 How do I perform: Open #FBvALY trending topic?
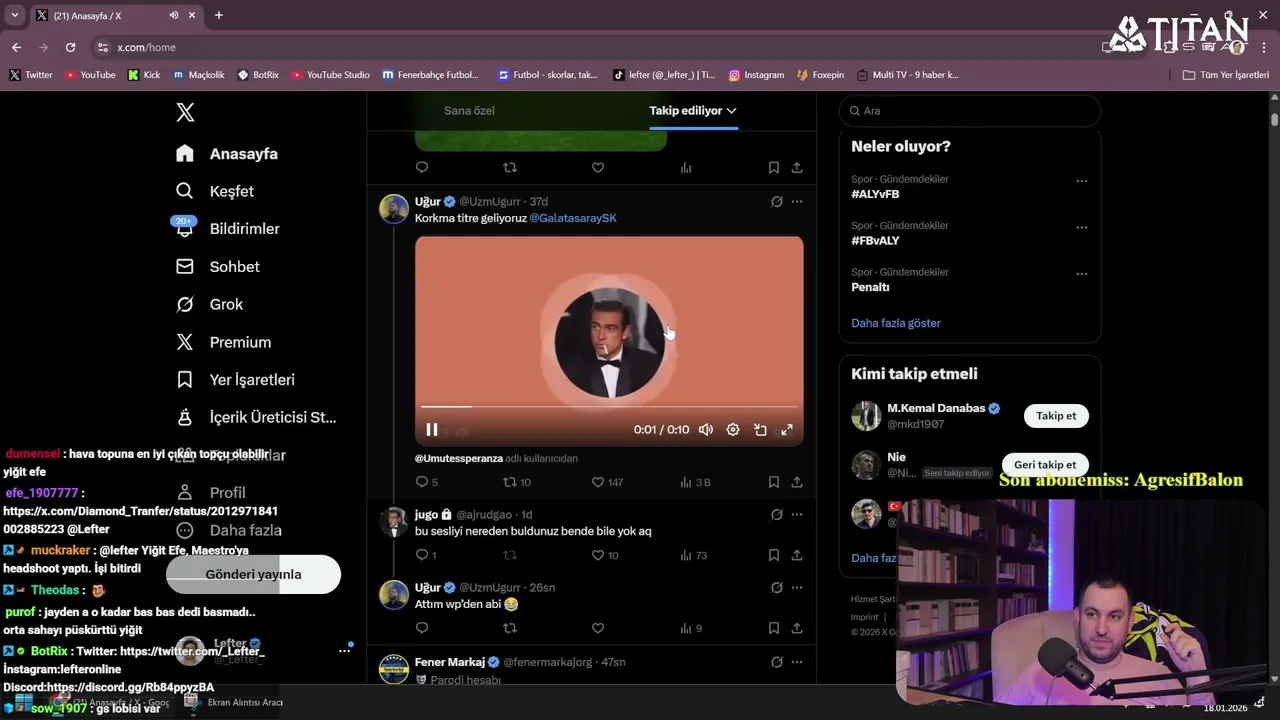875,241
